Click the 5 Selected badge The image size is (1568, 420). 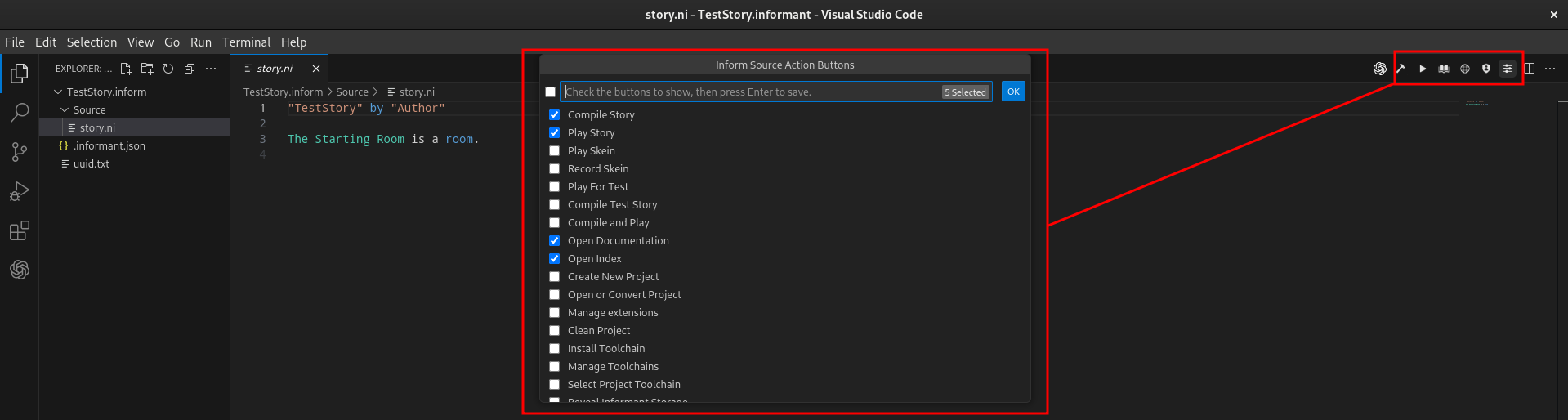[x=966, y=92]
